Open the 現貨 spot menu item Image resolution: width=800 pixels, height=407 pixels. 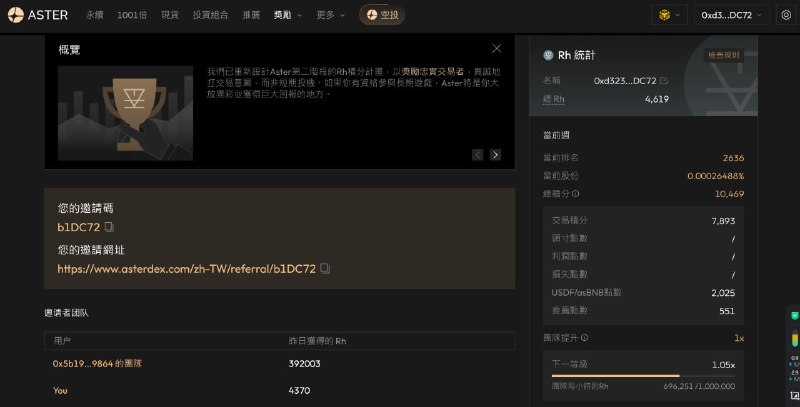pyautogui.click(x=170, y=15)
